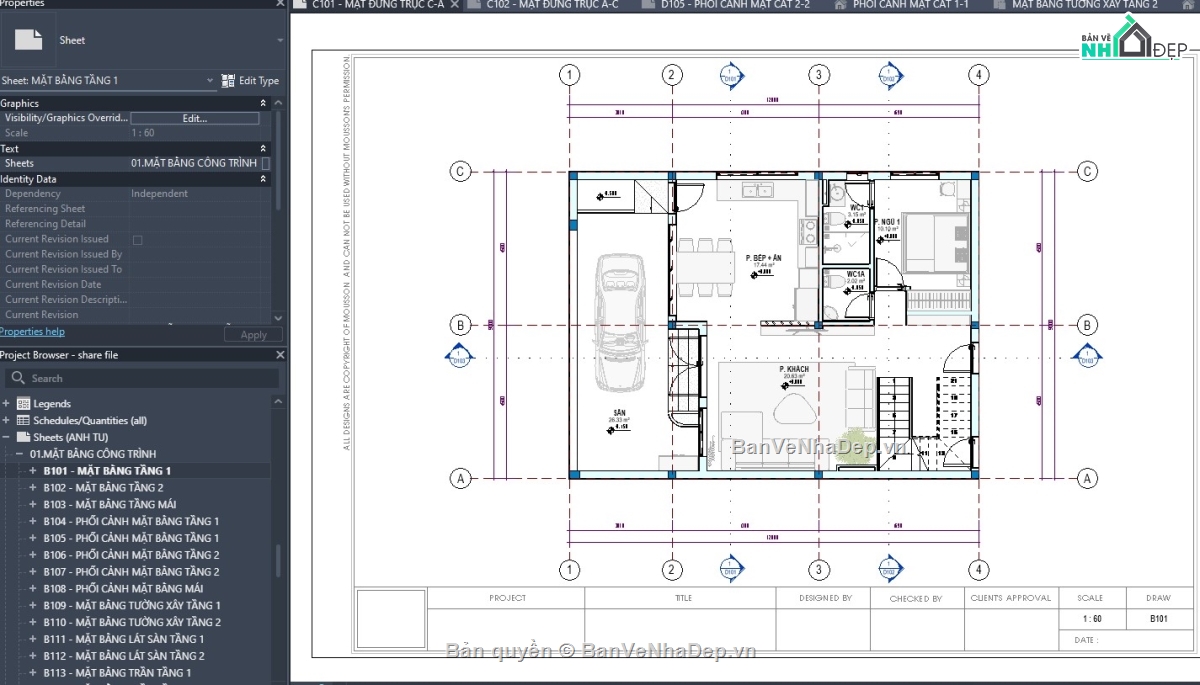This screenshot has width=1200, height=685.
Task: Collapse the Graphics property group
Action: tap(263, 104)
